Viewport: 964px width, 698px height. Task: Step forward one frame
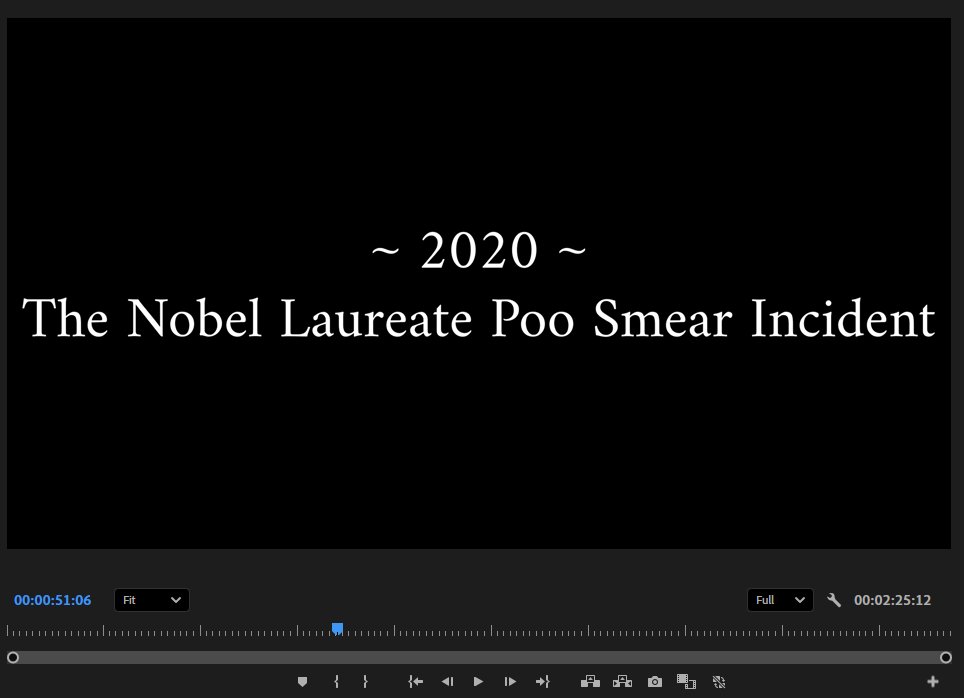pyautogui.click(x=510, y=681)
